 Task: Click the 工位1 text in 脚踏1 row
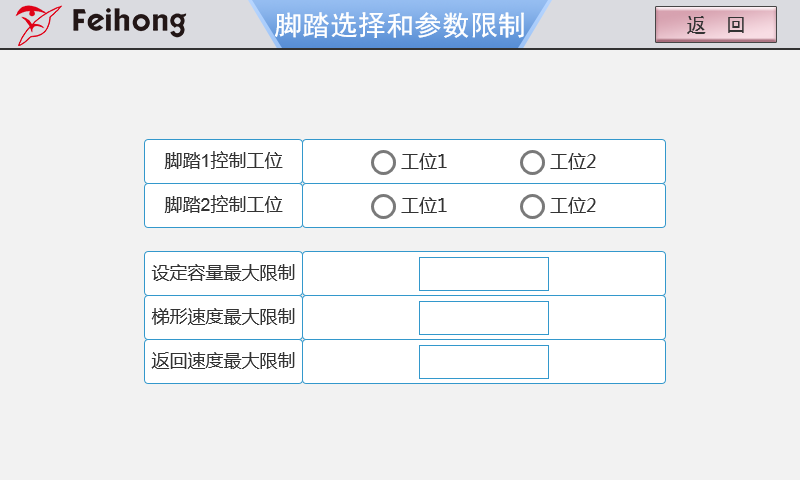point(424,162)
